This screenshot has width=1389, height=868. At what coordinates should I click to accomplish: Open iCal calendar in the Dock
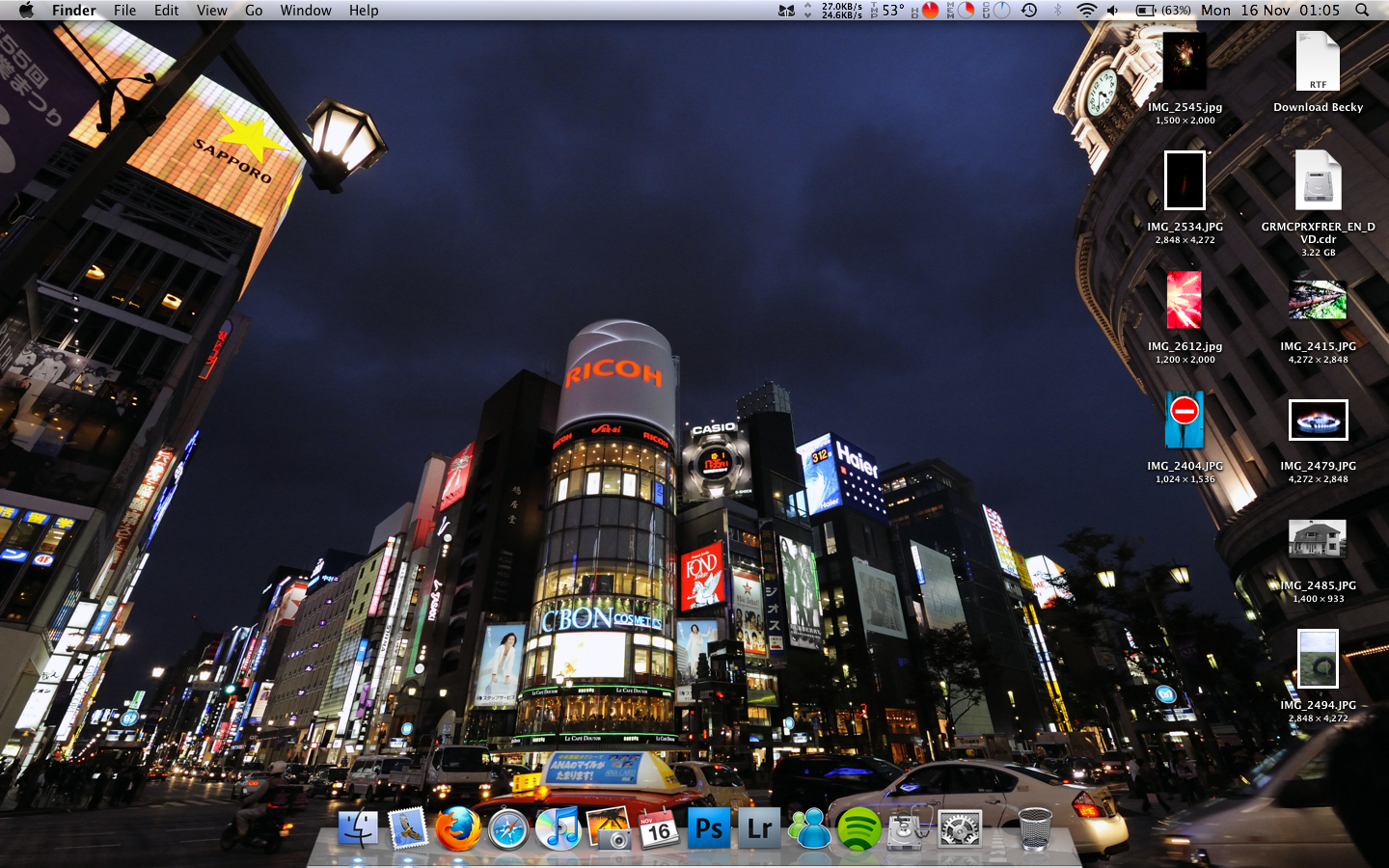coord(659,828)
